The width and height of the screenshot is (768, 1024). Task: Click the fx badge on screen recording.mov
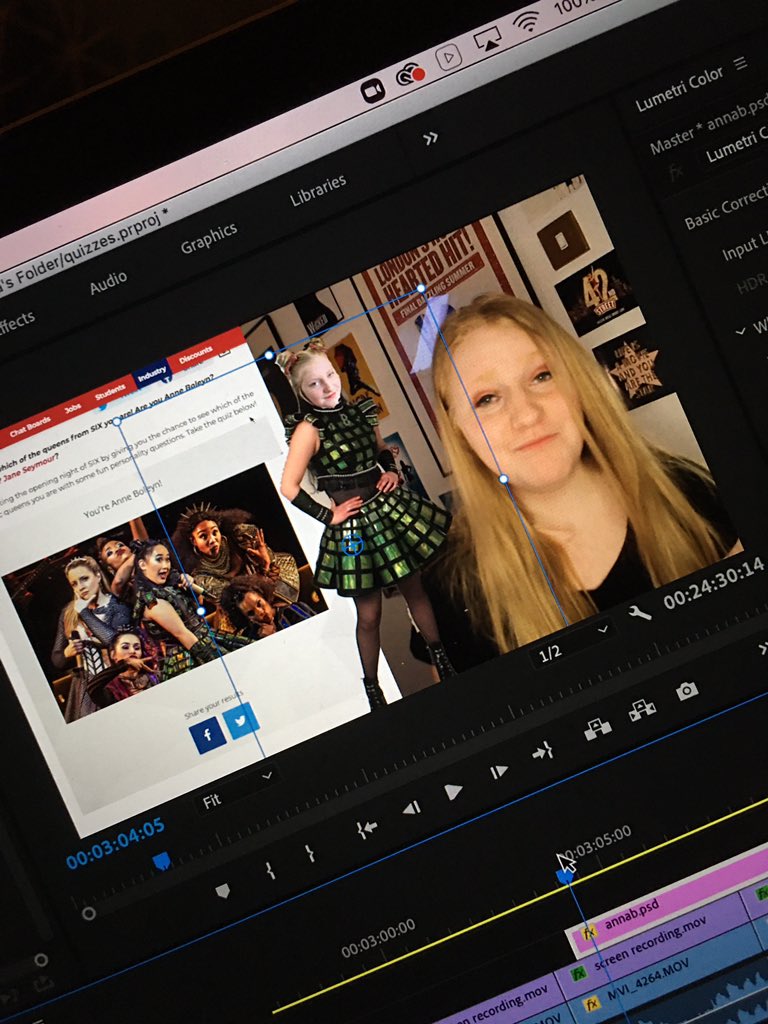(x=578, y=973)
